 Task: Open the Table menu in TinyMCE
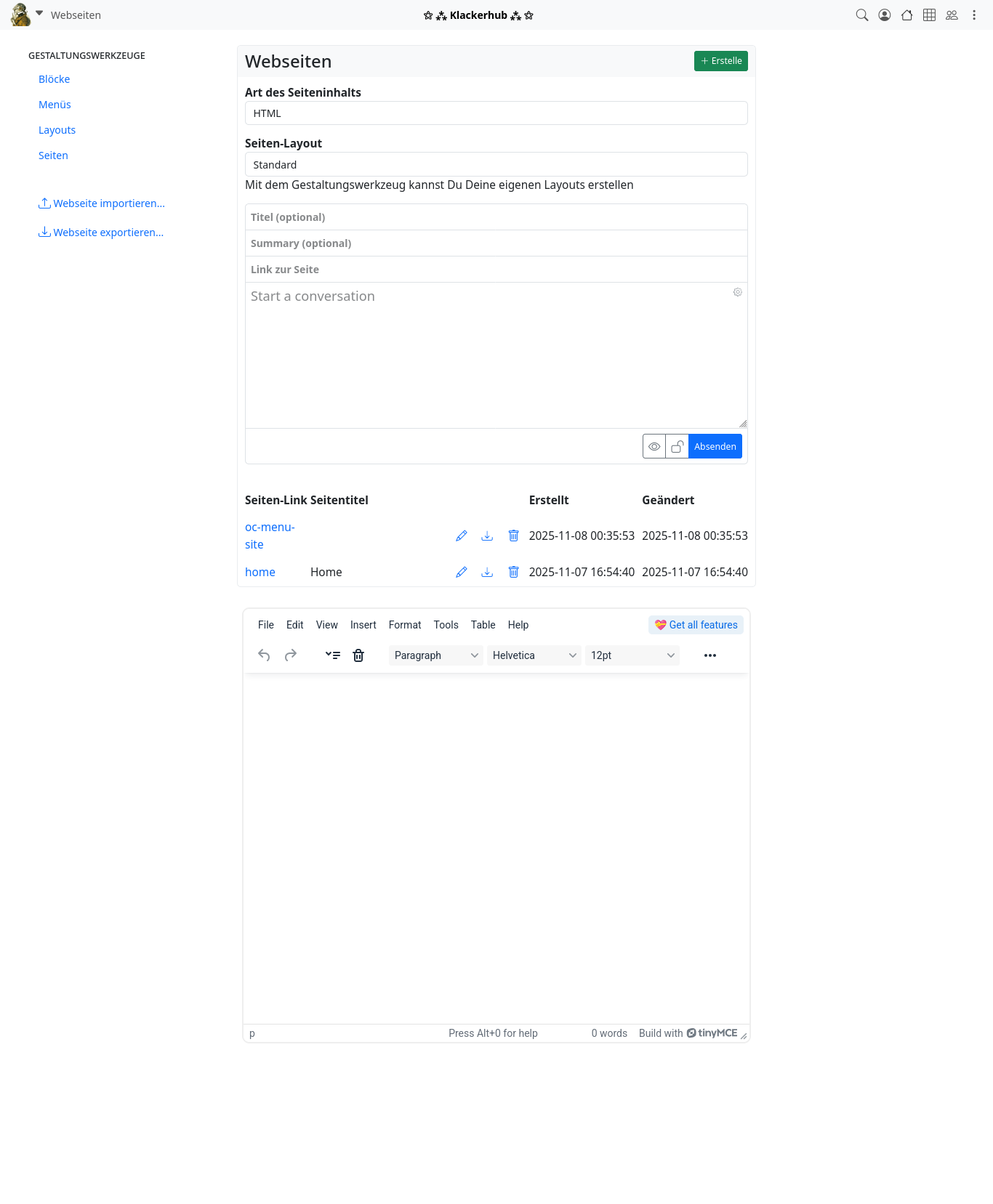[x=483, y=625]
